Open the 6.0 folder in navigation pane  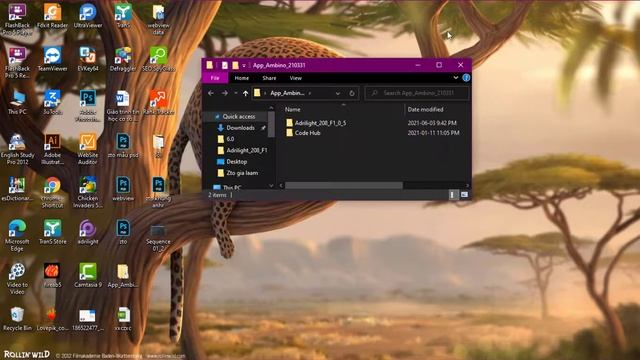230,139
